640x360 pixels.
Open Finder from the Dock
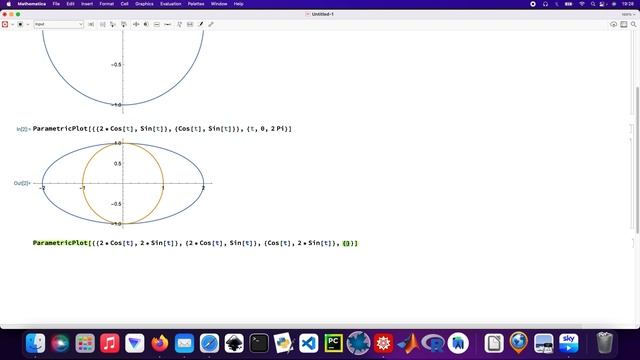[36, 343]
